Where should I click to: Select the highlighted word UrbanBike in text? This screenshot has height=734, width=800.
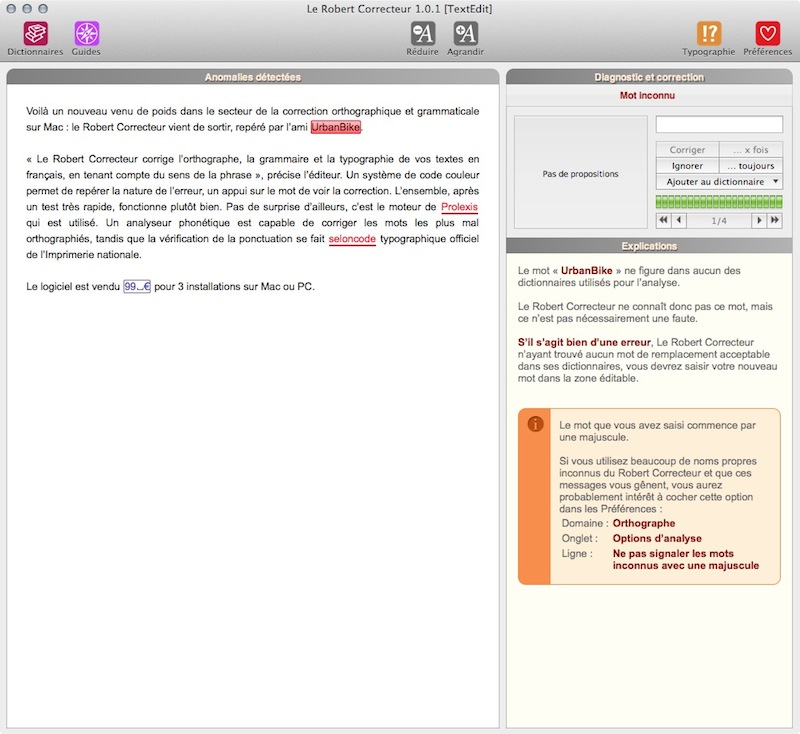click(336, 127)
